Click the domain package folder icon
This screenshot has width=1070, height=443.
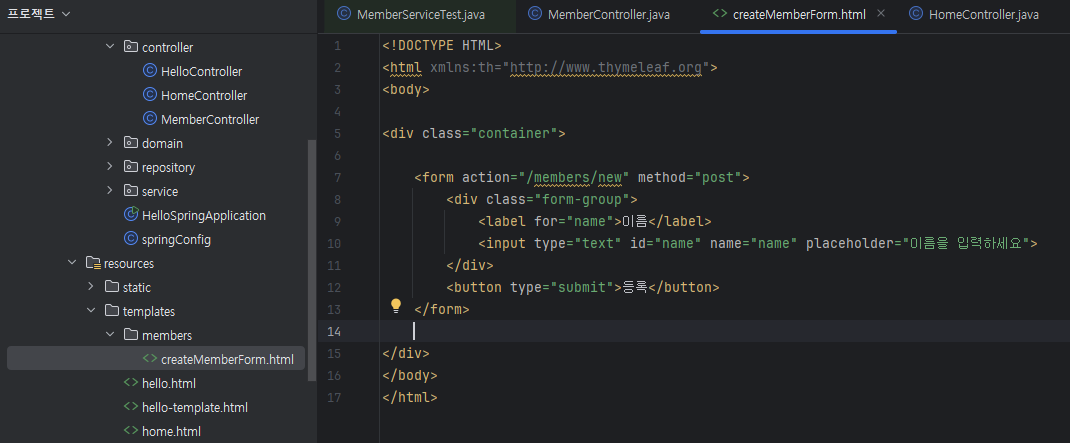point(130,143)
